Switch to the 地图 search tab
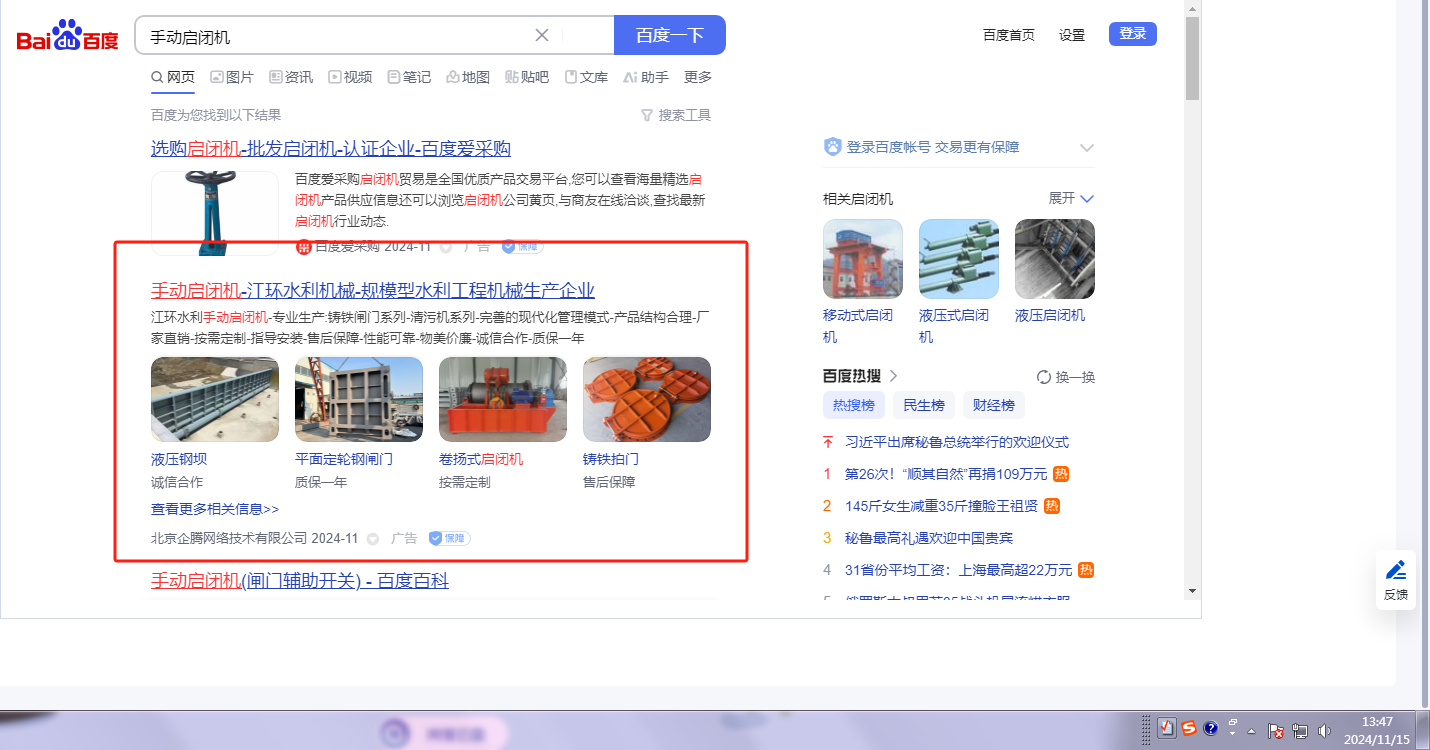 tap(468, 77)
